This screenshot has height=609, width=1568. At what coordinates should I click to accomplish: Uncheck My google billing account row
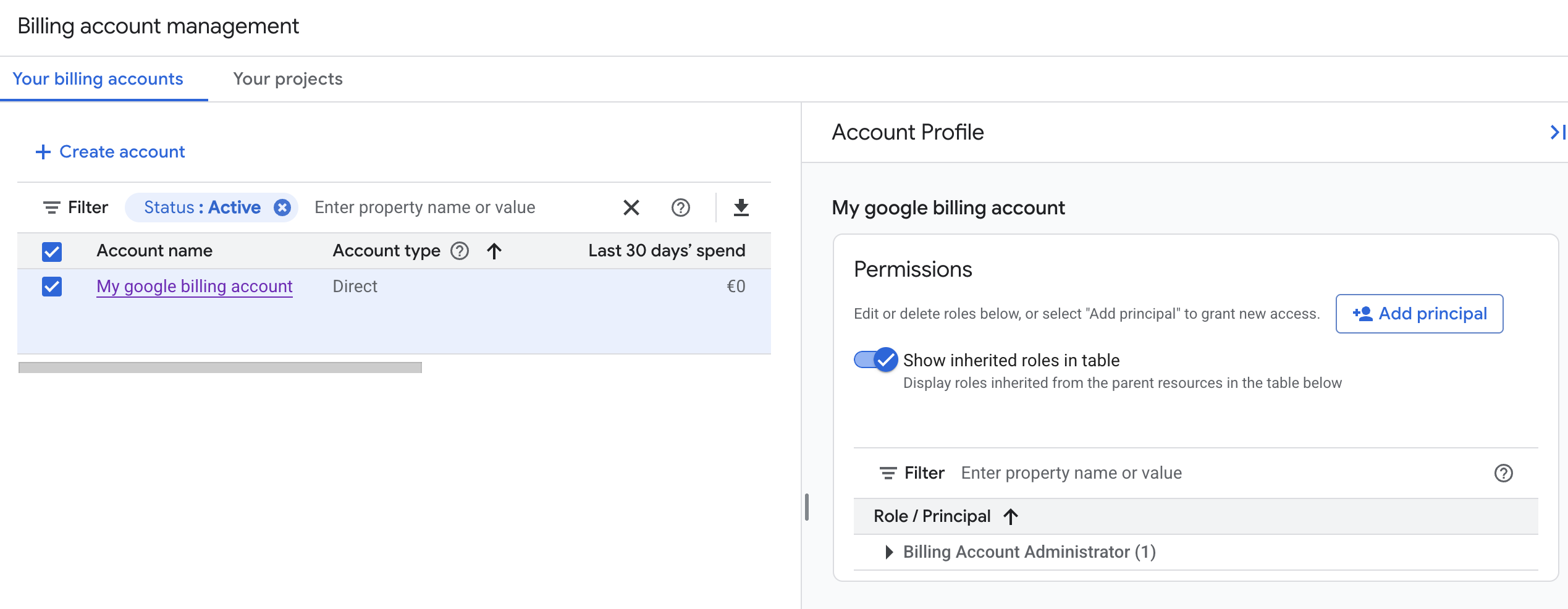52,287
